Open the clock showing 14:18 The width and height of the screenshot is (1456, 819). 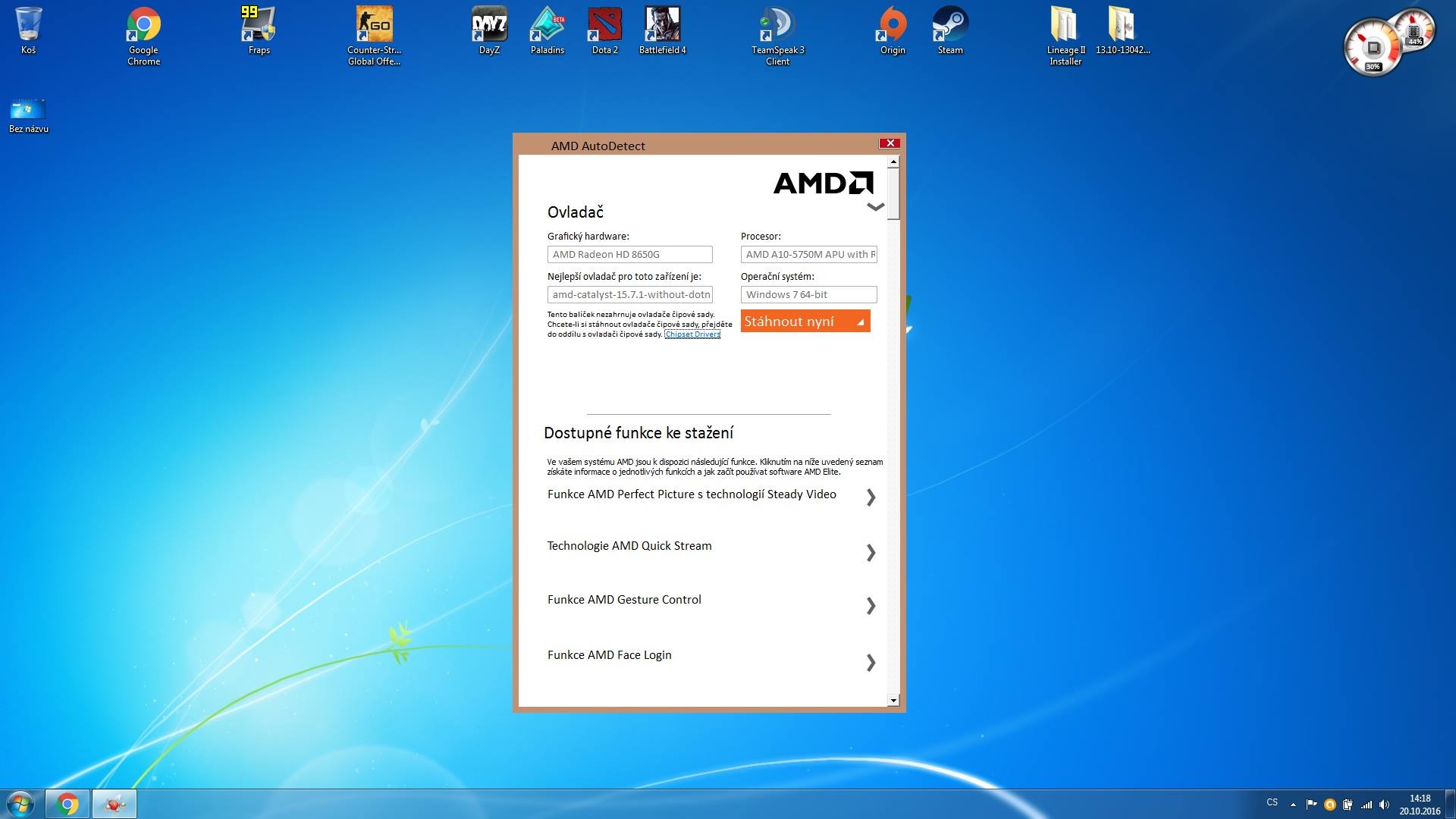(1420, 805)
